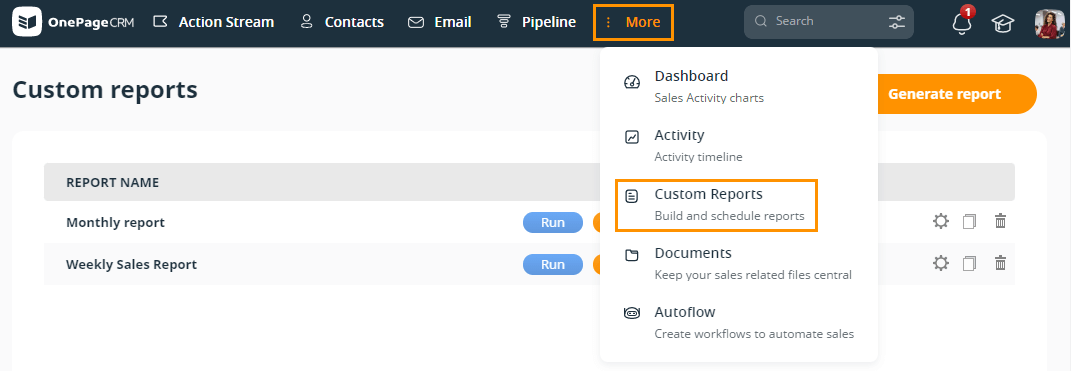1071x371 pixels.
Task: Delete the Monthly report
Action: 1000,221
